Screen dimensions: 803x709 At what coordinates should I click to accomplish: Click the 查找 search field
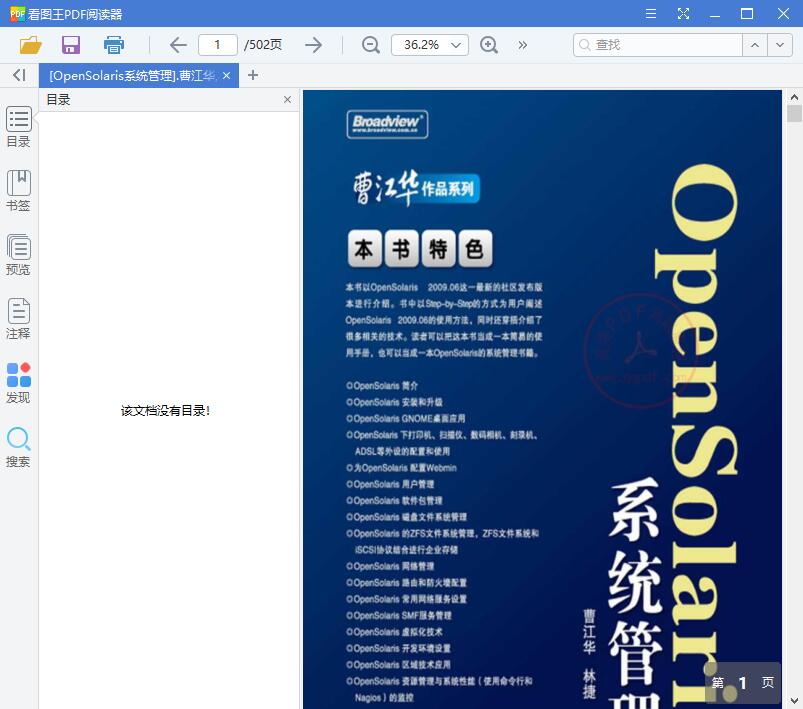pos(658,45)
